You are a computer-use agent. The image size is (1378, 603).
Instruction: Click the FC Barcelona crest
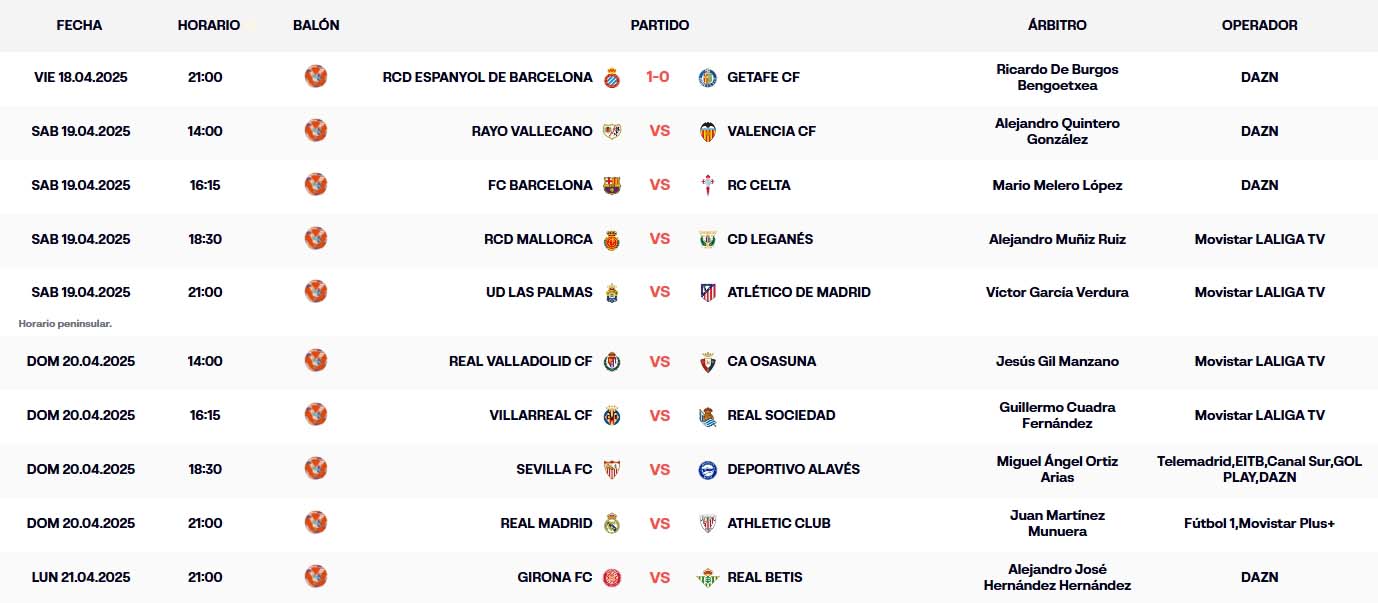click(612, 185)
